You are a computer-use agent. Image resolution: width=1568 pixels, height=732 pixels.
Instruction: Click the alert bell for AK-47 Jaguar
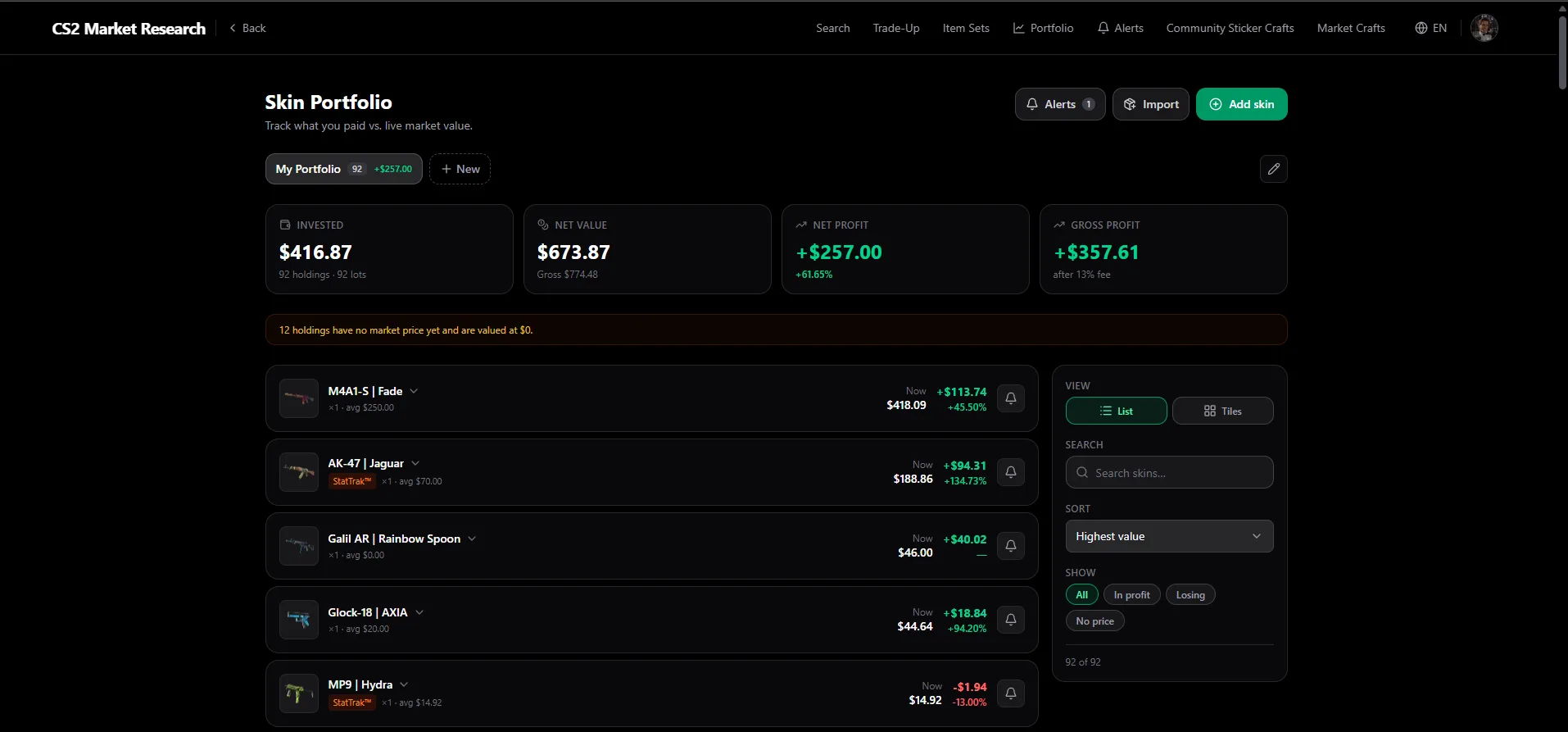[x=1011, y=472]
